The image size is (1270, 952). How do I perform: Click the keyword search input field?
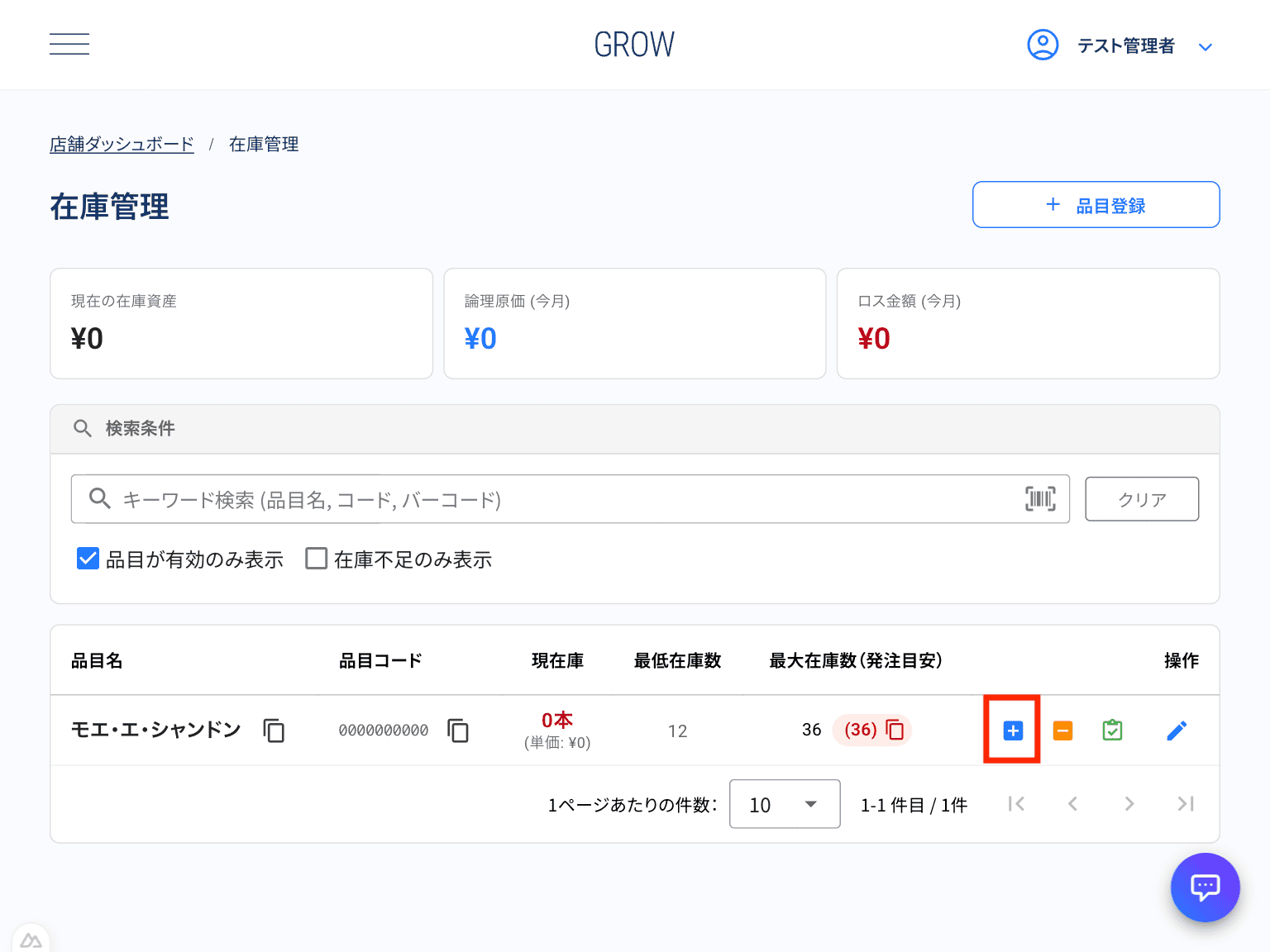coord(496,498)
